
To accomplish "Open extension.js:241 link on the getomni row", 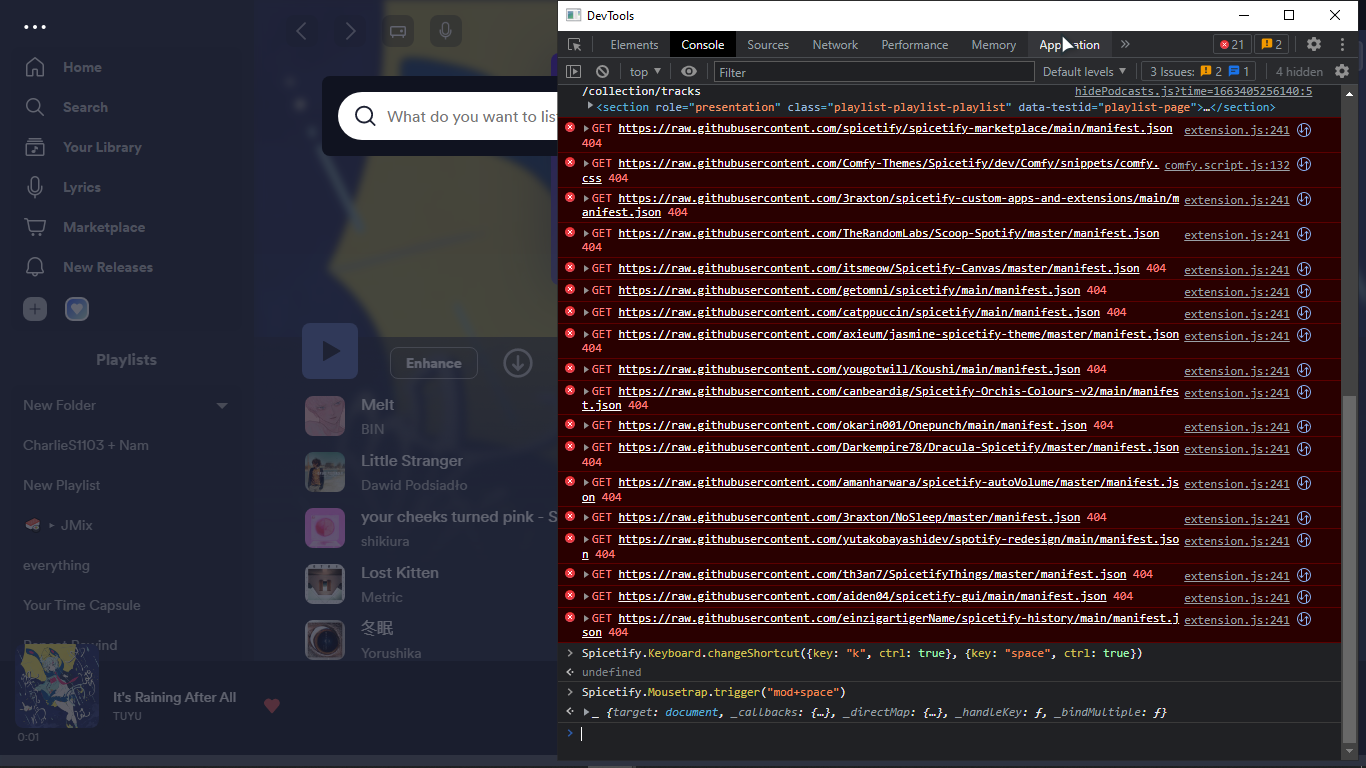I will [x=1237, y=292].
